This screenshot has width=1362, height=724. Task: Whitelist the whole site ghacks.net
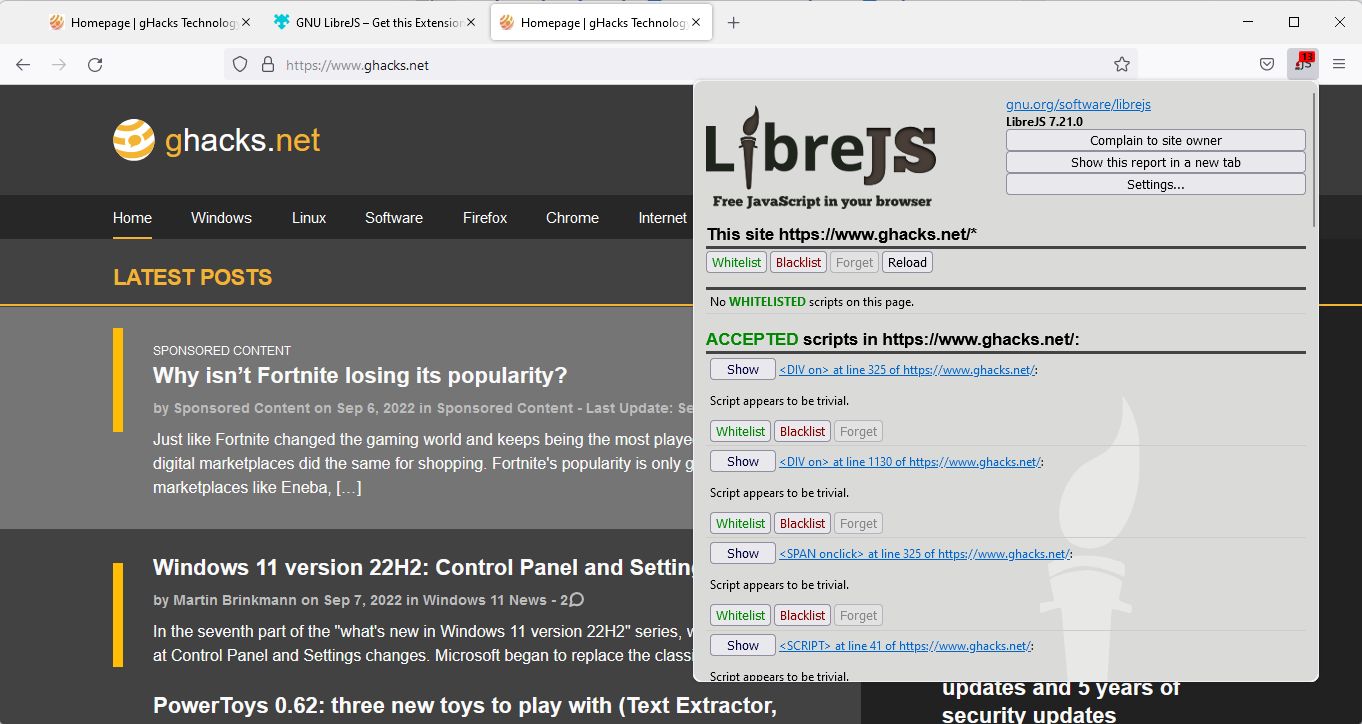click(x=737, y=262)
